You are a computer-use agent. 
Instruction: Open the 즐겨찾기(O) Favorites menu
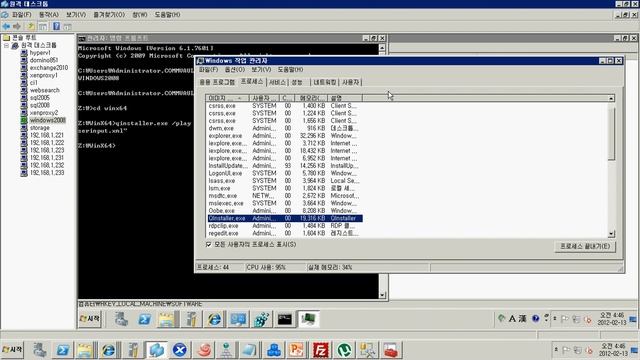coord(109,15)
